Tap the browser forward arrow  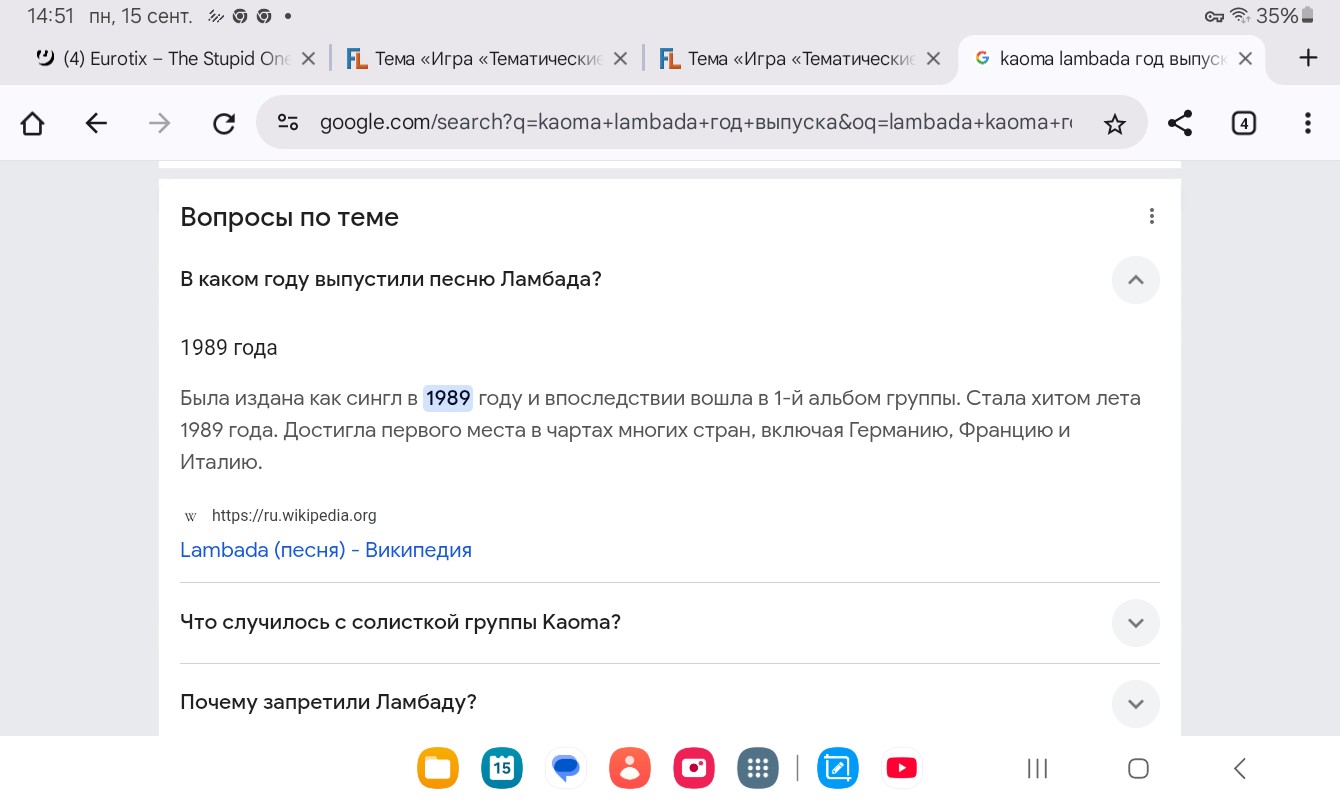coord(160,123)
